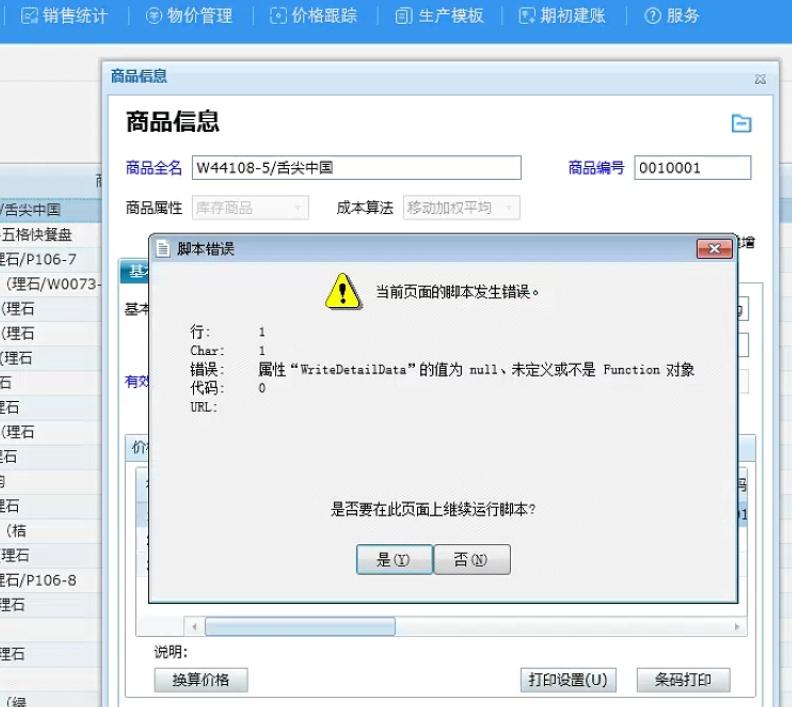This screenshot has height=707, width=792.
Task: Select the 理石/P106-8 list row
Action: click(51, 580)
